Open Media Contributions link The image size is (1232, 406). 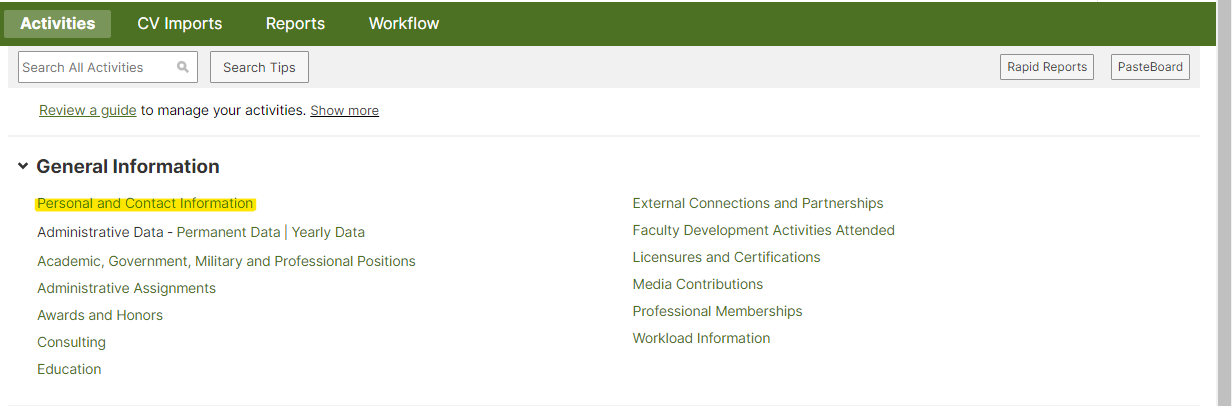pyautogui.click(x=698, y=284)
